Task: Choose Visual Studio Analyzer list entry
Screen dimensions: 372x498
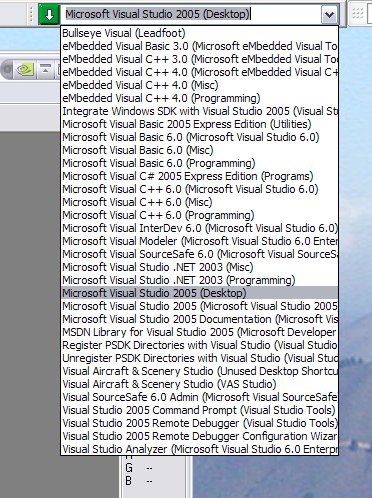Action: (x=200, y=449)
